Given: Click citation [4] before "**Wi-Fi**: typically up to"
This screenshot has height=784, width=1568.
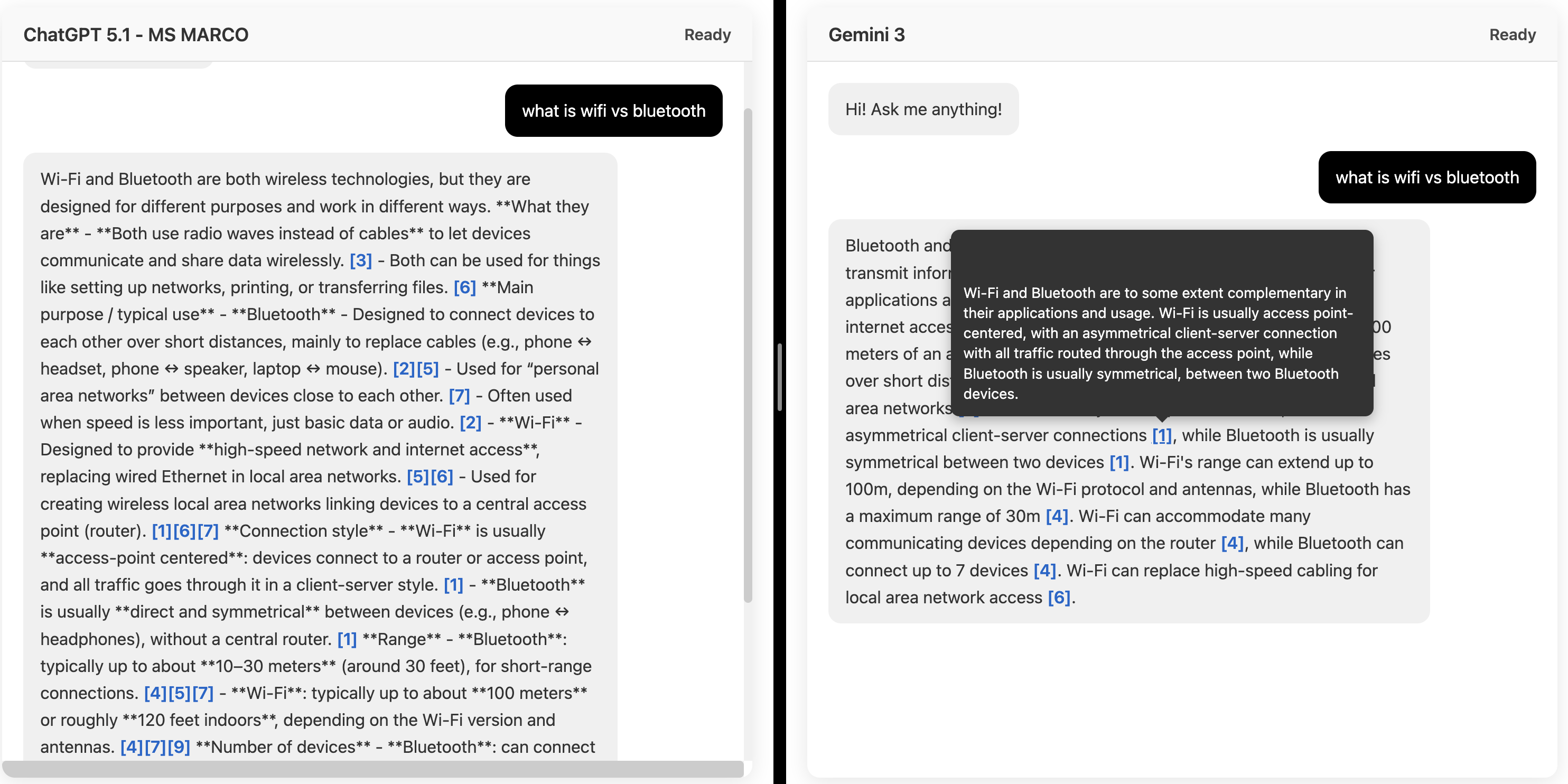Looking at the screenshot, I should coord(155,693).
